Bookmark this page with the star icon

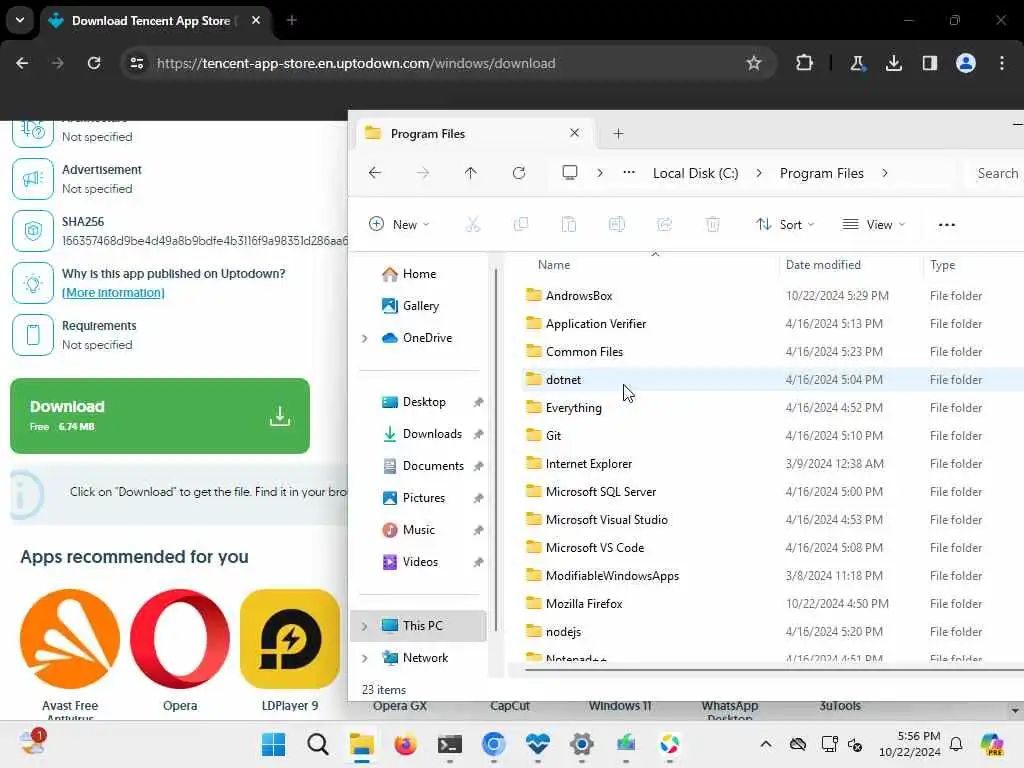pos(754,63)
